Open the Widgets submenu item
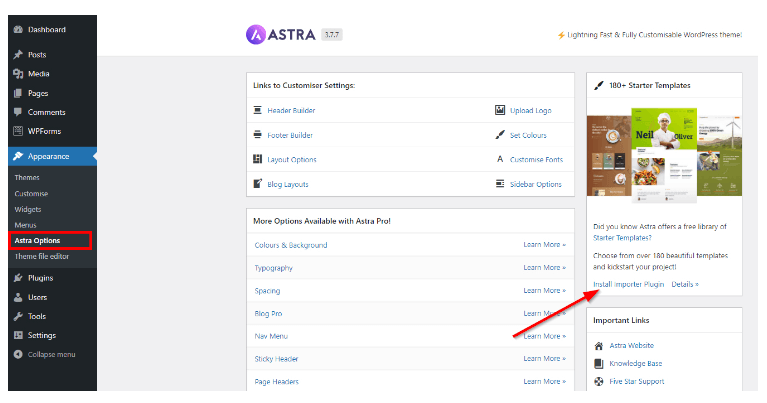 [28, 209]
